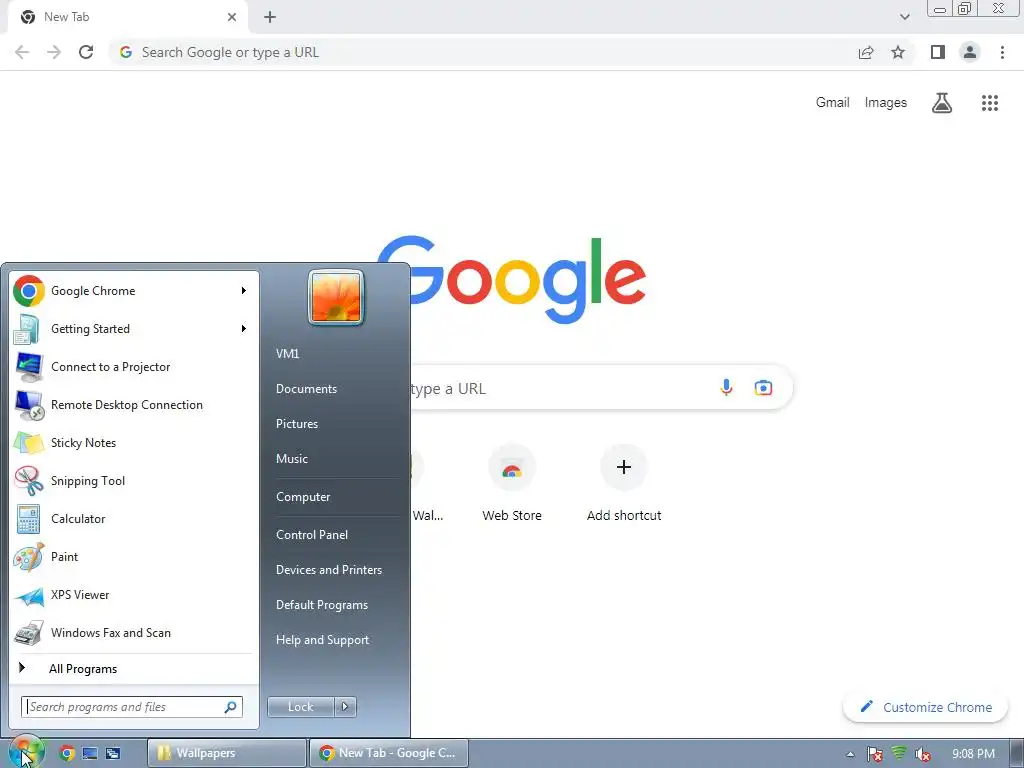The width and height of the screenshot is (1024, 768).
Task: Bookmark this tab with star icon
Action: [898, 52]
